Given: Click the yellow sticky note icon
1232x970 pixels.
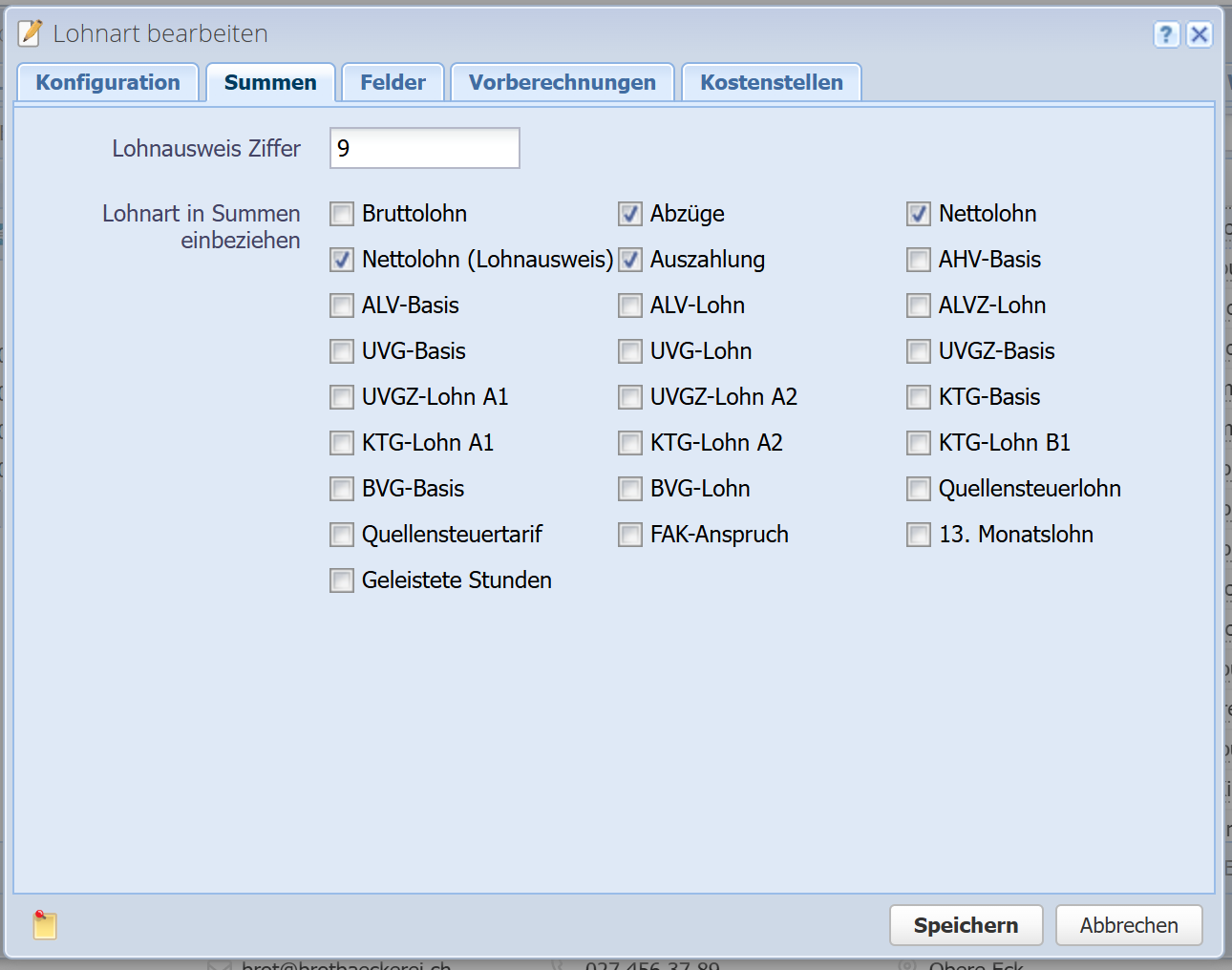Looking at the screenshot, I should click(x=45, y=924).
